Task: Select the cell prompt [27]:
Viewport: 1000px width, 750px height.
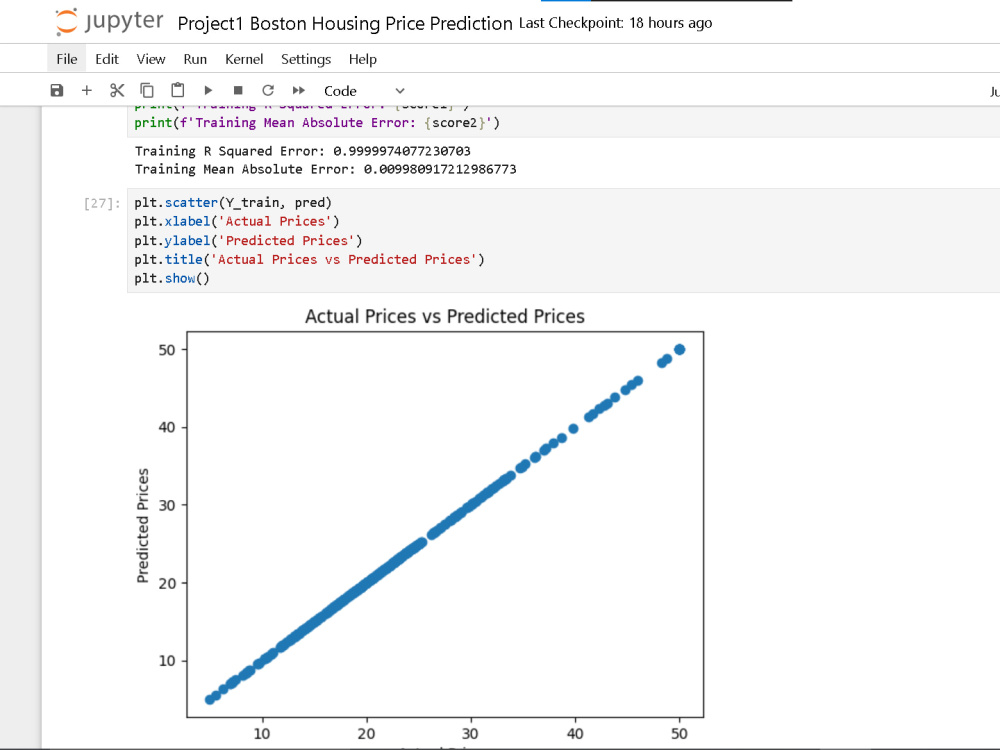Action: click(x=102, y=203)
